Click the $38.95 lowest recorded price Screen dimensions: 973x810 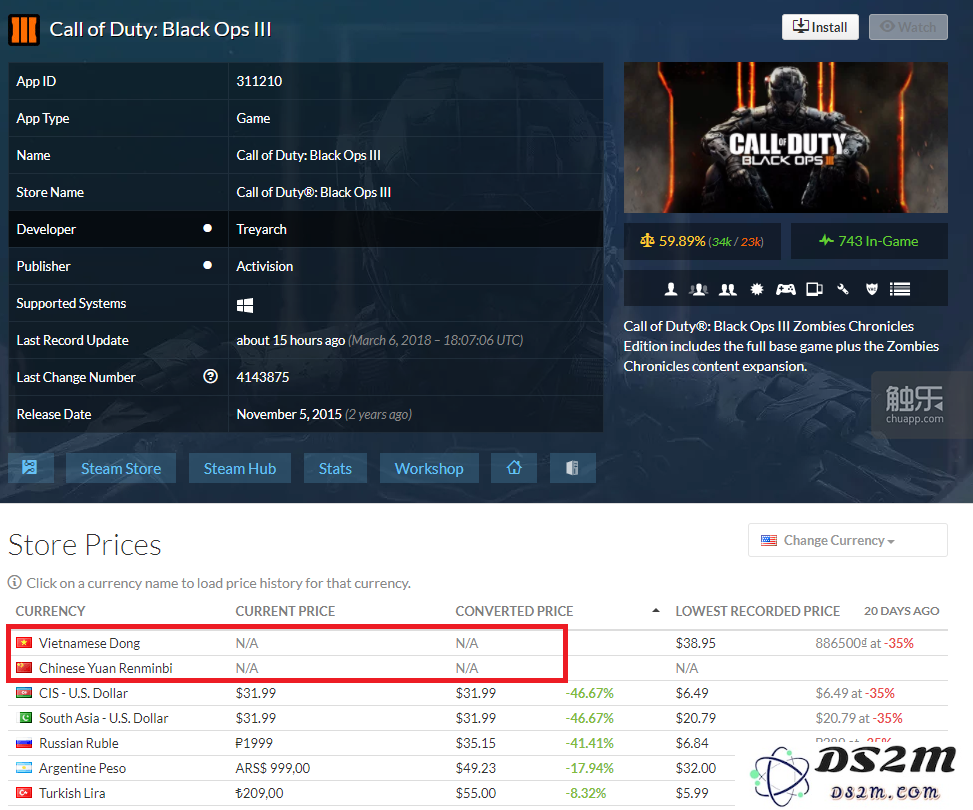pyautogui.click(x=695, y=643)
